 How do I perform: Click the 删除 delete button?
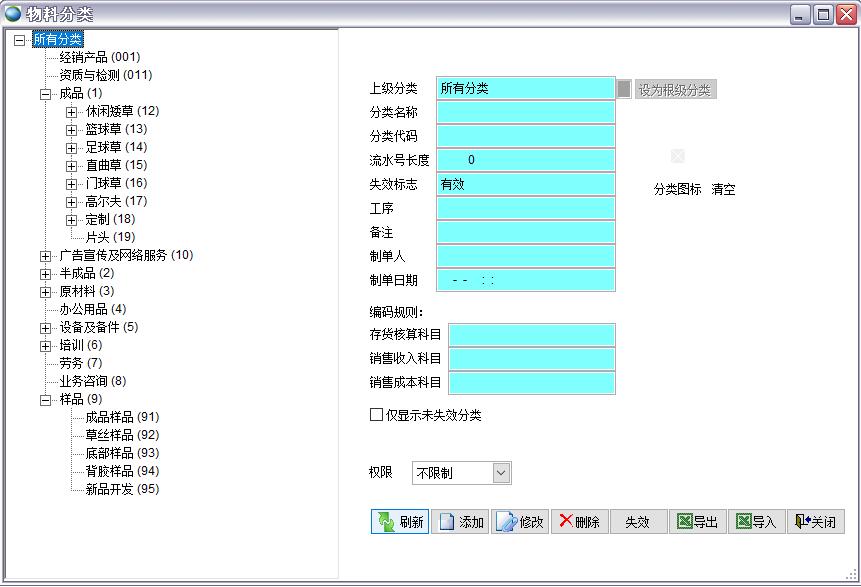point(579,522)
